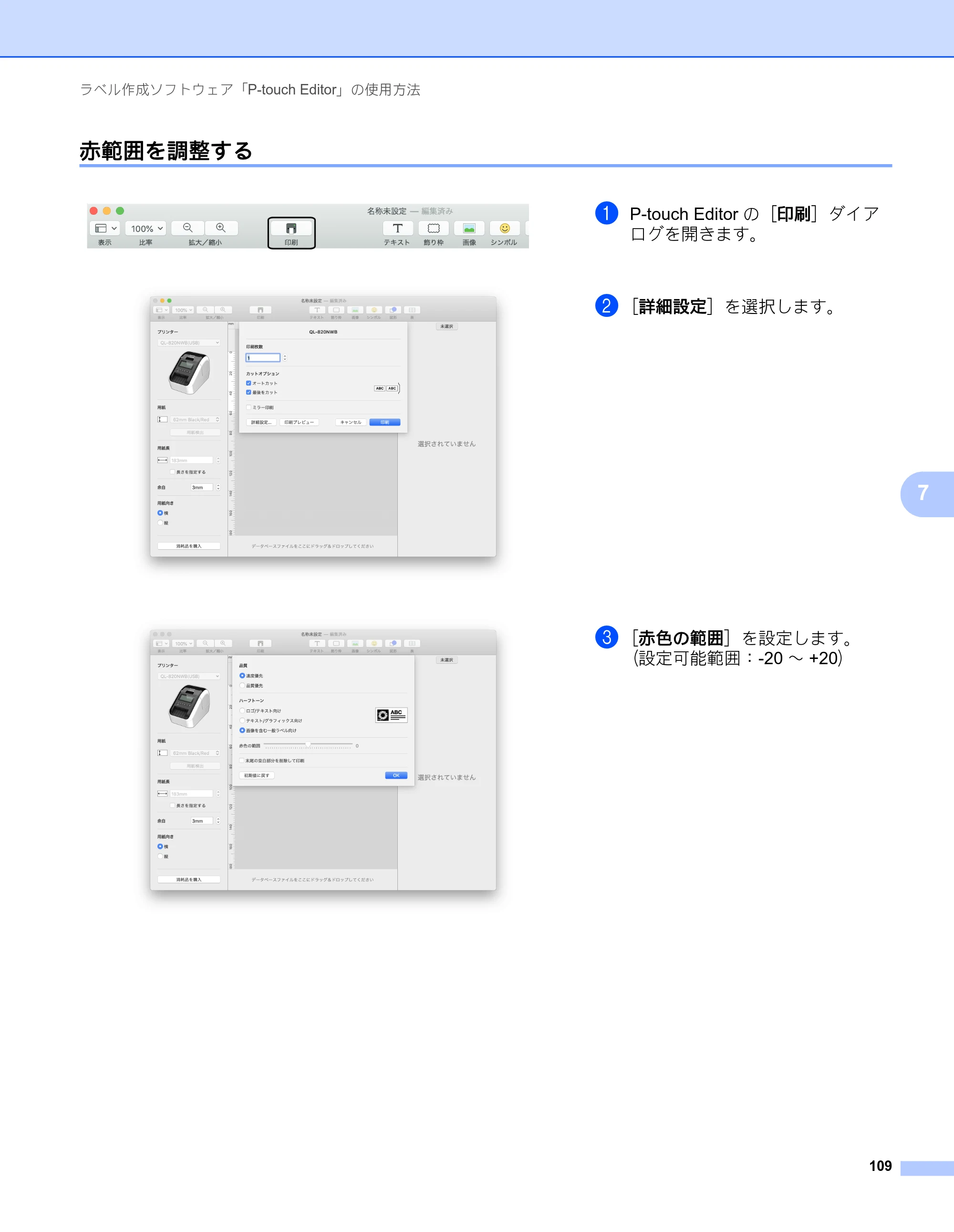Click the 図形 shape icon in the 赤色の範囲 screenshot
The height and width of the screenshot is (1232, 954).
(x=393, y=644)
